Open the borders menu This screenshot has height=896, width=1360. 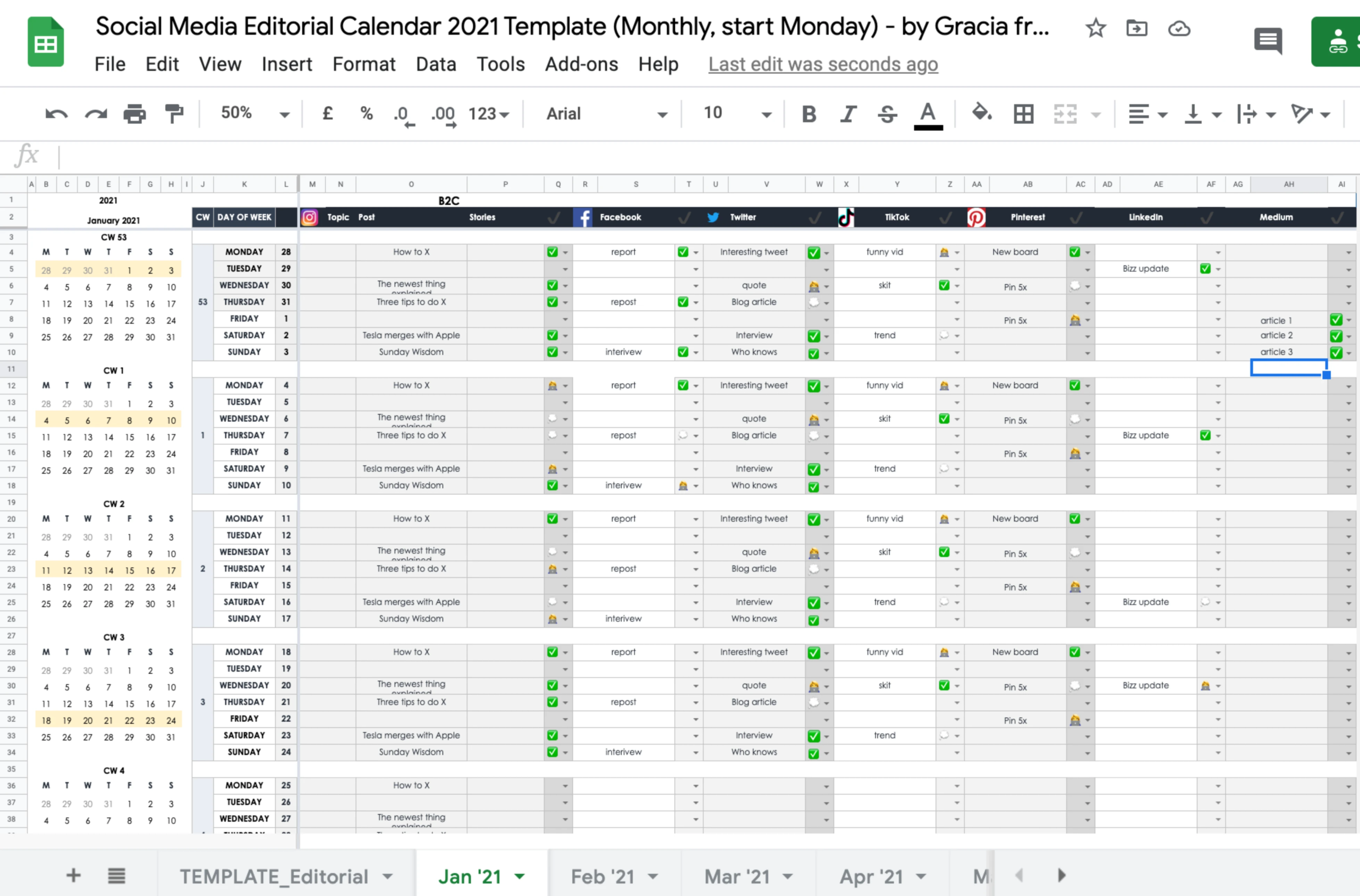coord(1023,114)
